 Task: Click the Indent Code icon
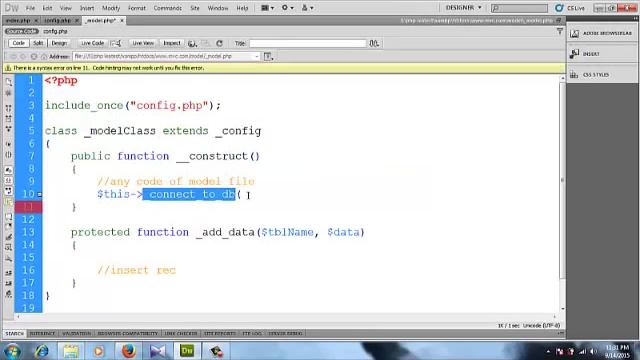coord(9,273)
